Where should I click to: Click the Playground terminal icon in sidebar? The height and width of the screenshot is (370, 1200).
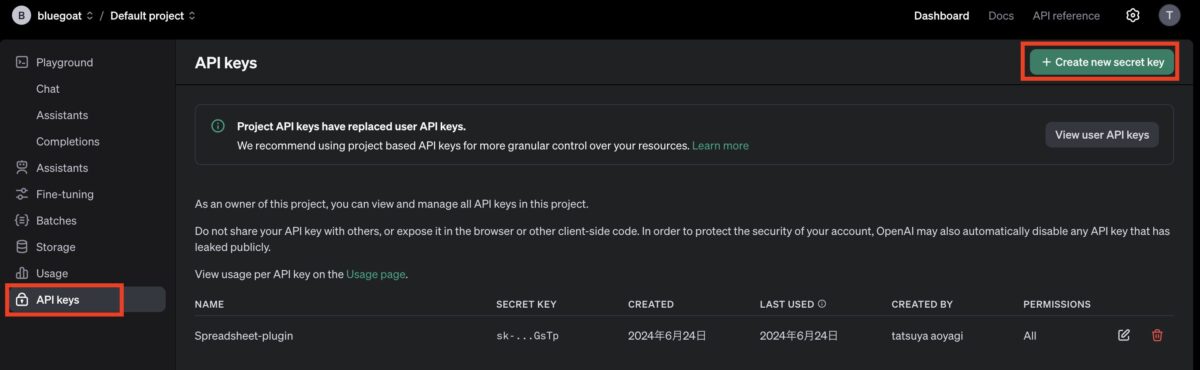22,62
